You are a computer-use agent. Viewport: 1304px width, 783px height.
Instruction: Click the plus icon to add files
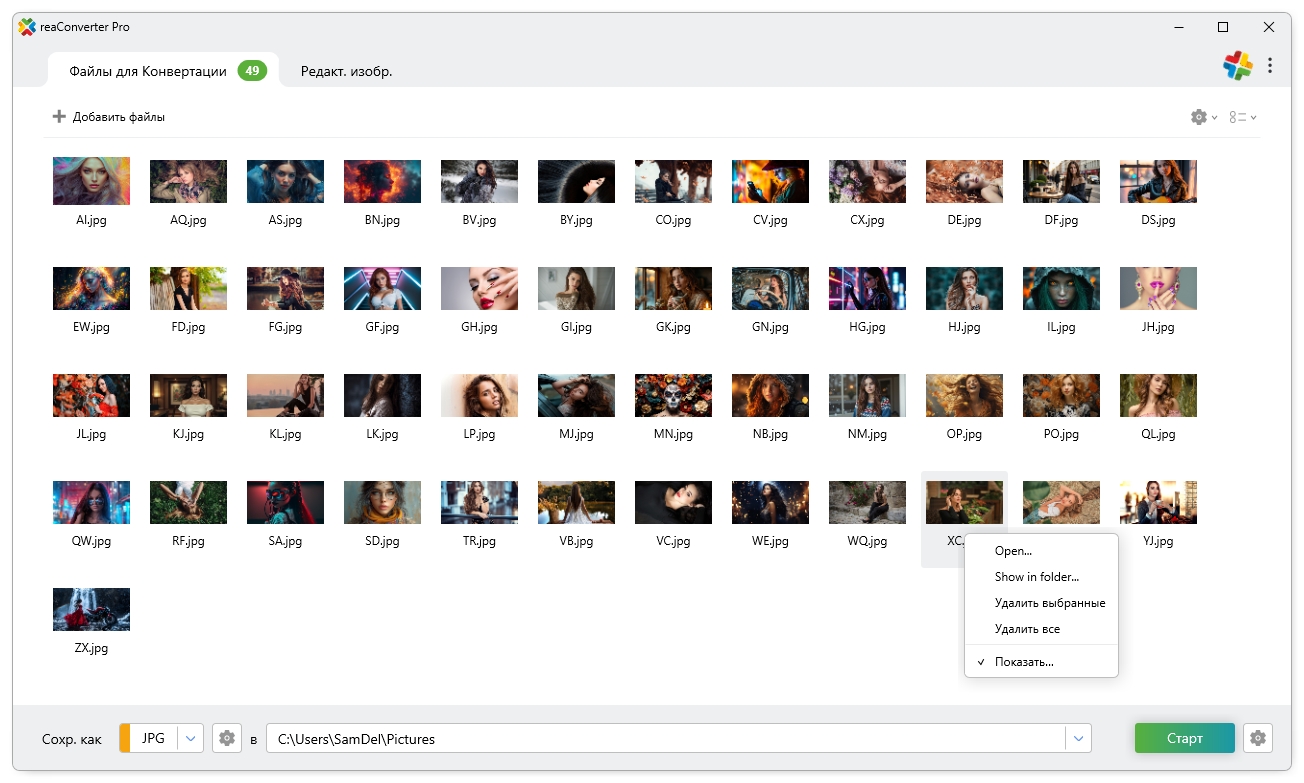[x=59, y=117]
